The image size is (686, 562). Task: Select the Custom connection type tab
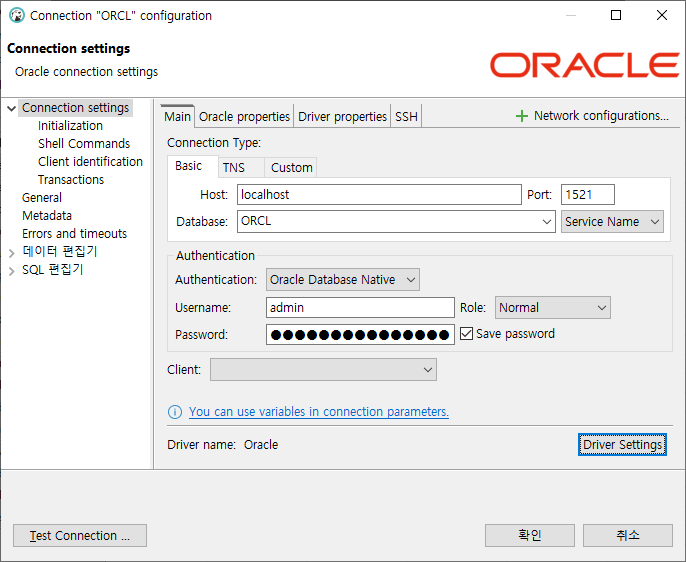click(291, 168)
